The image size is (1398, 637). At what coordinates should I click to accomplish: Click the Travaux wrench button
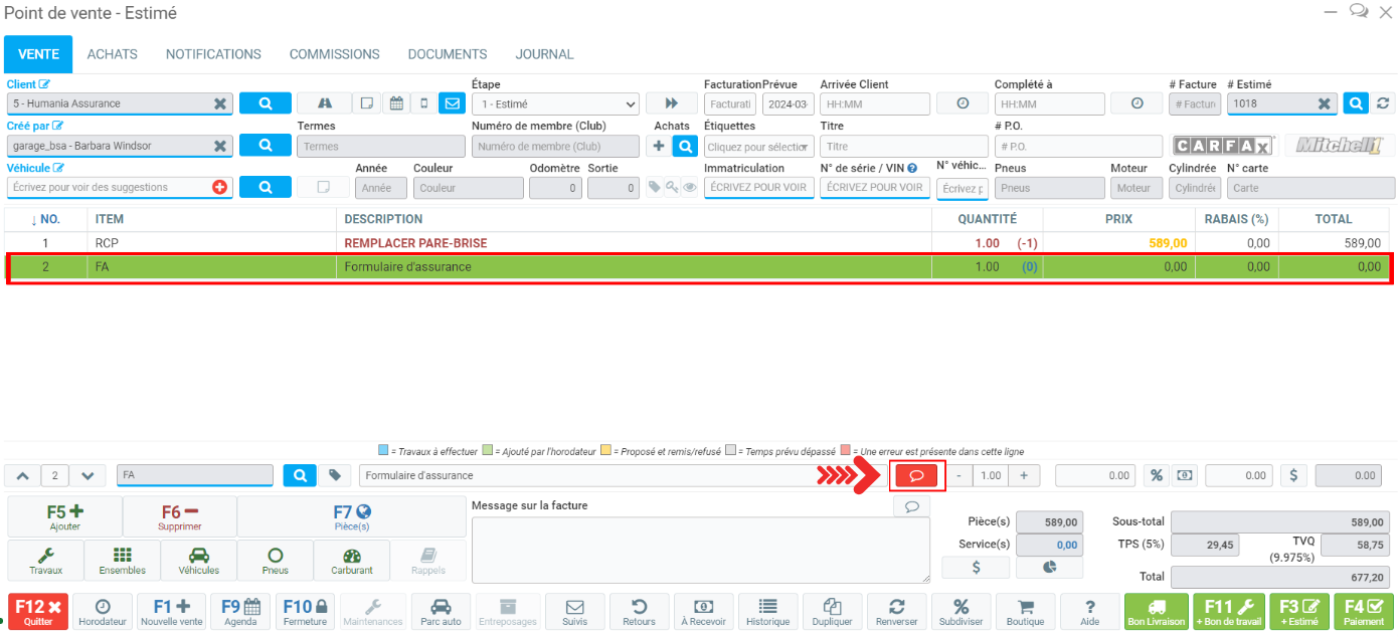[x=45, y=560]
